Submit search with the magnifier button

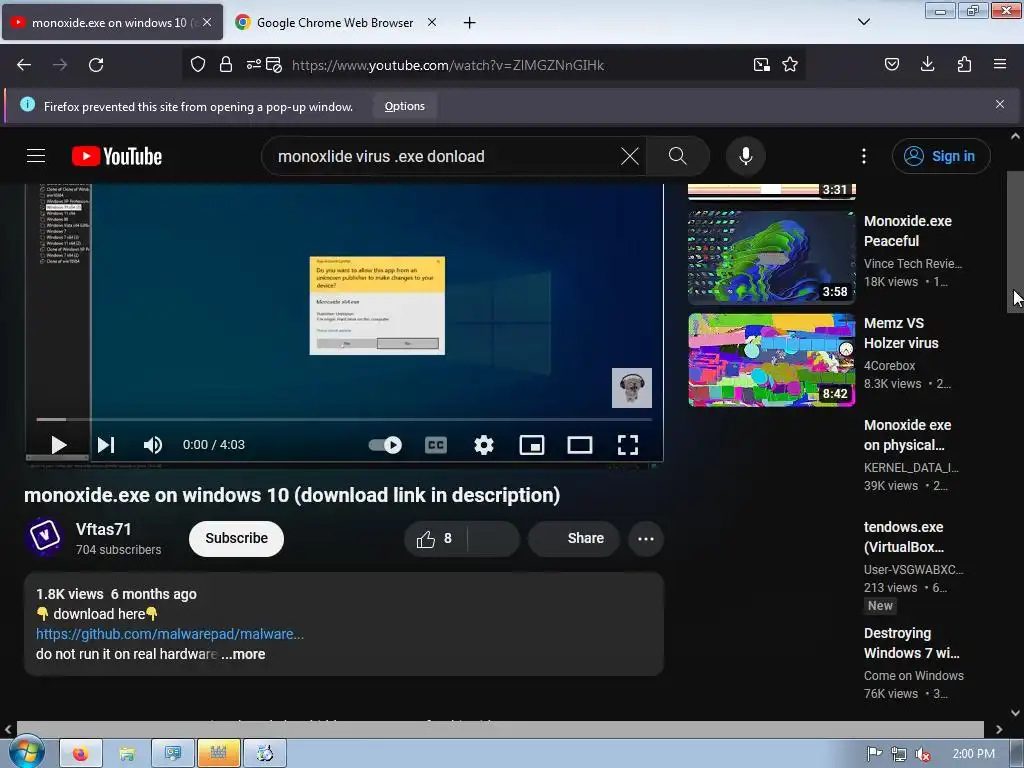[678, 156]
